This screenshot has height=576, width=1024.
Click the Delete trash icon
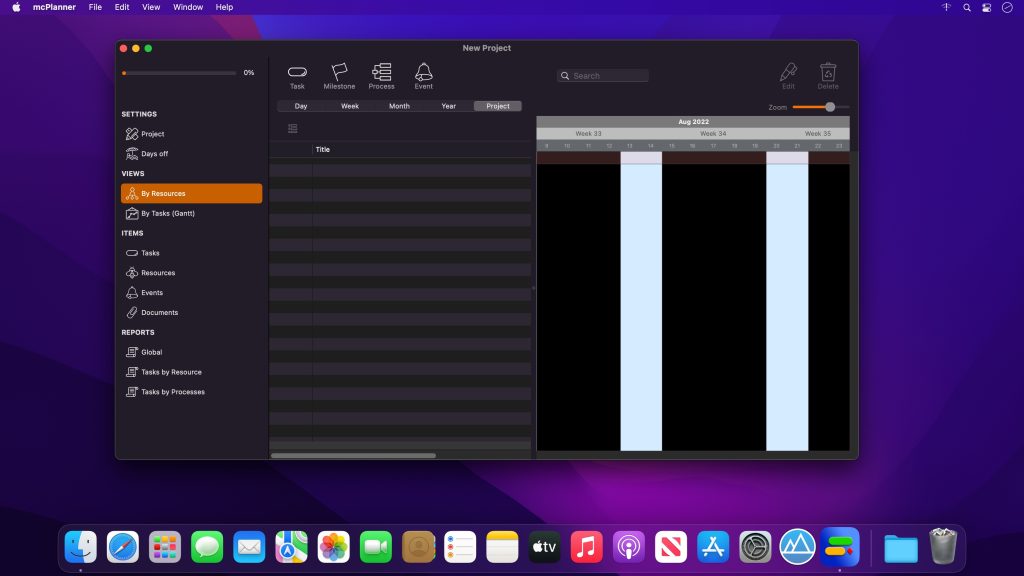point(828,75)
